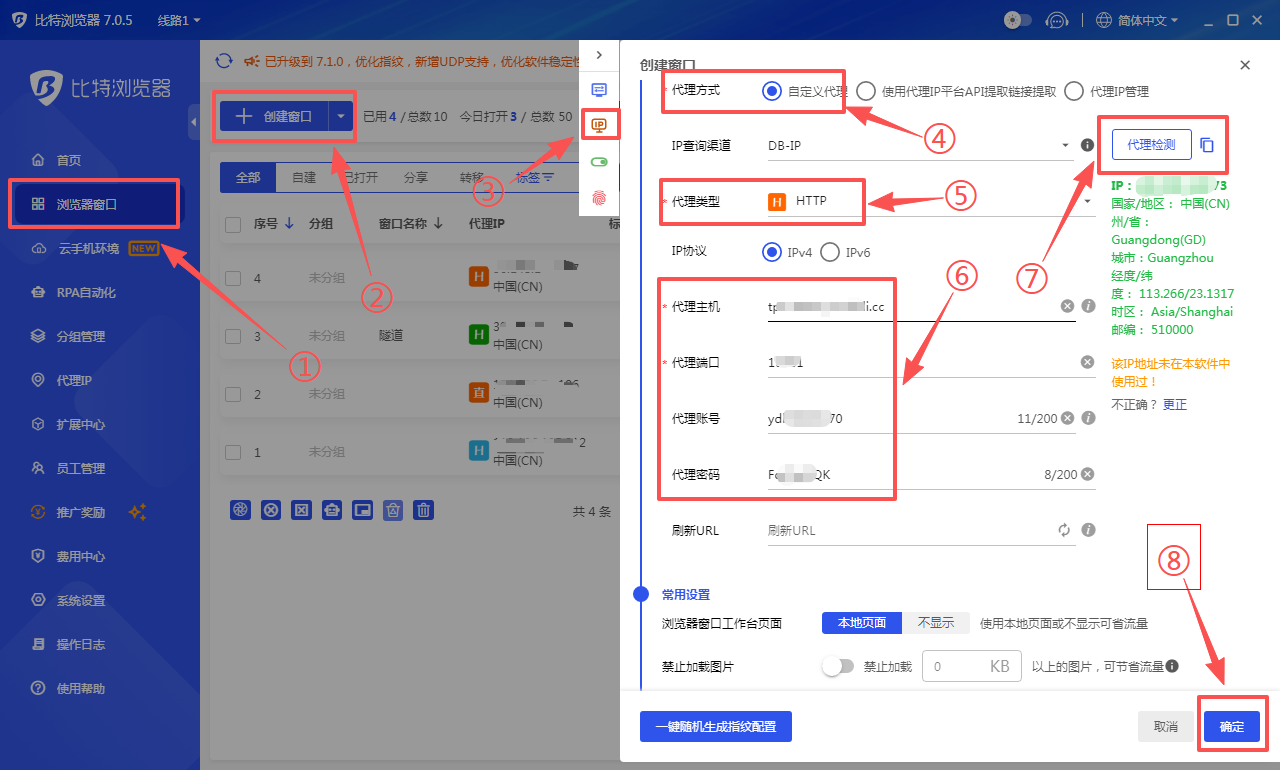The width and height of the screenshot is (1280, 770).
Task: Click the refresh icon beside 刷新URL field
Action: coord(1064,530)
